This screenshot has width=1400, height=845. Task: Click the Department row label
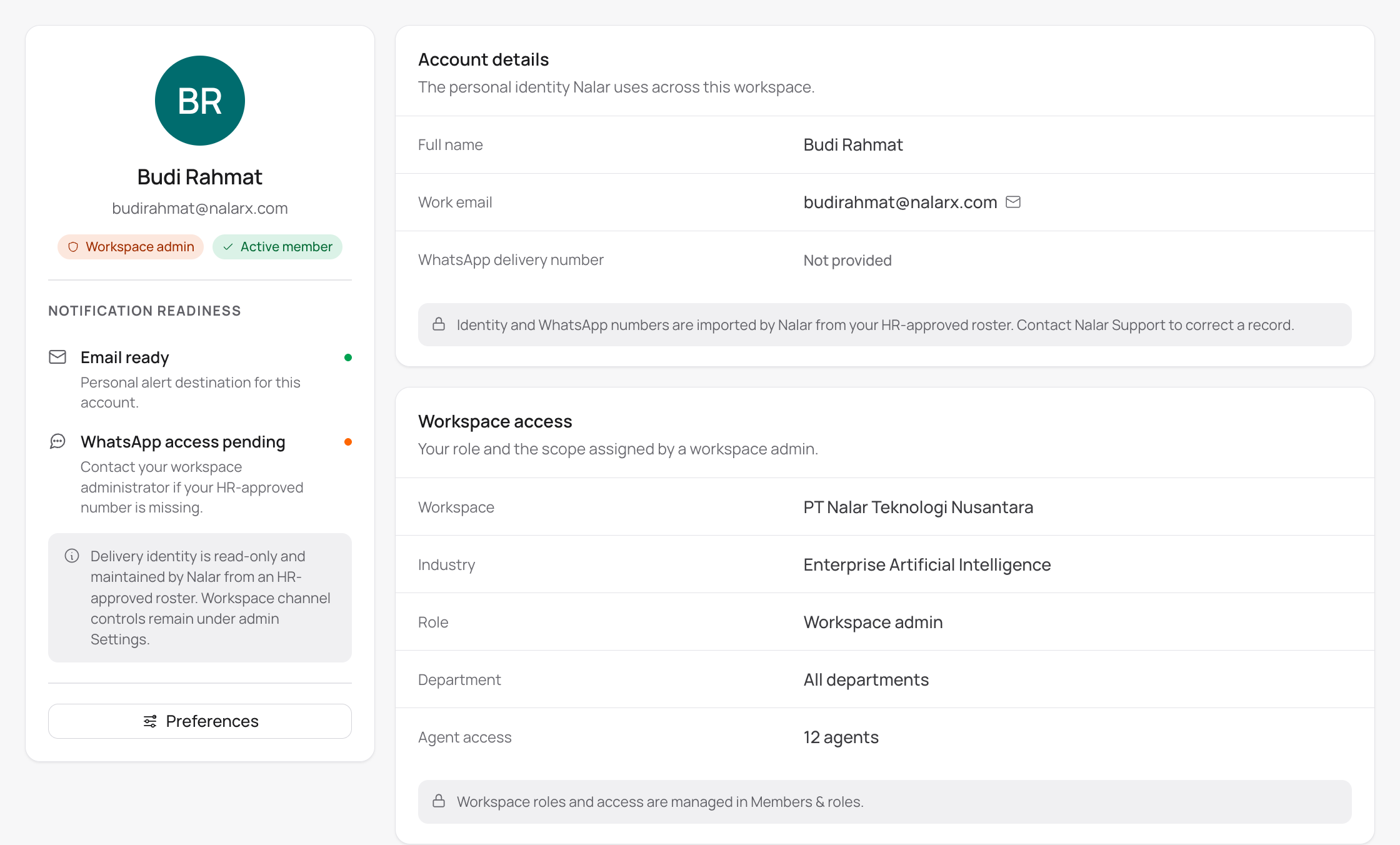tap(459, 679)
